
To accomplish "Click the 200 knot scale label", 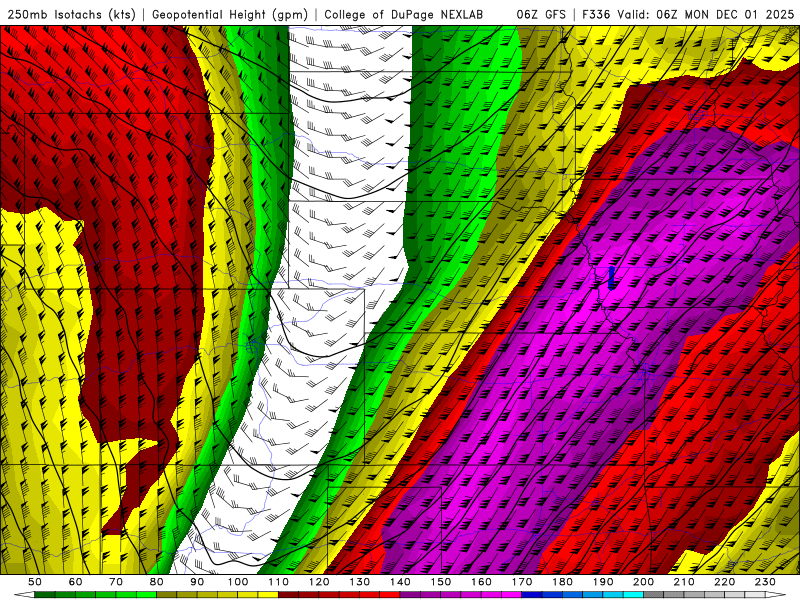I will click(x=643, y=582).
